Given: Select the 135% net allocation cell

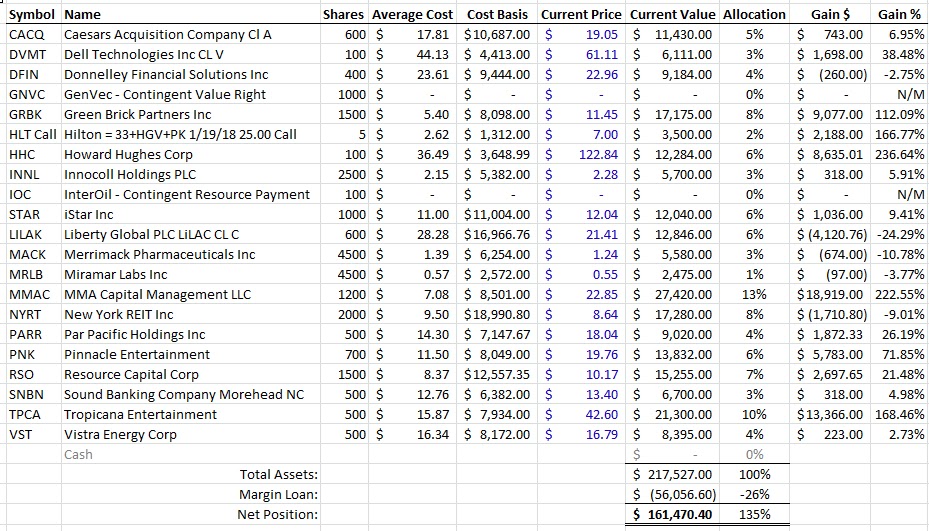Looking at the screenshot, I should (754, 514).
